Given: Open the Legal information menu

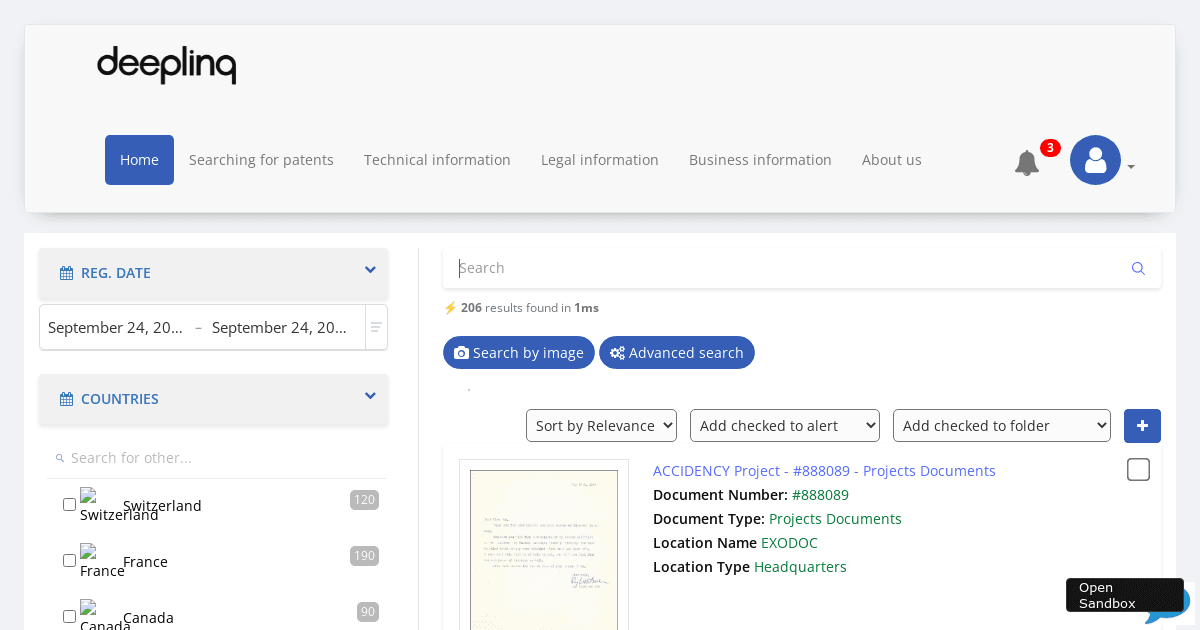Looking at the screenshot, I should 599,160.
